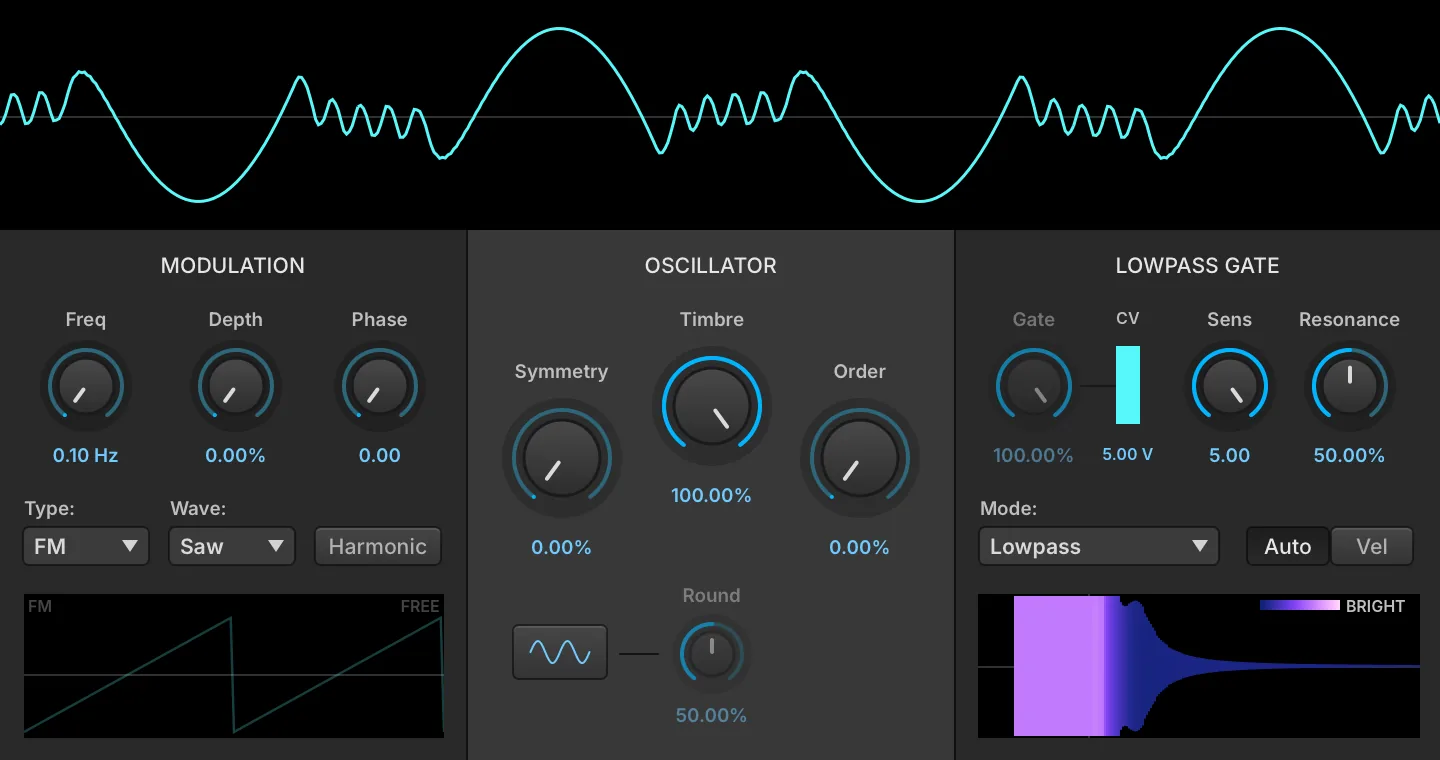Click the Timbre value 100.00%

point(711,495)
